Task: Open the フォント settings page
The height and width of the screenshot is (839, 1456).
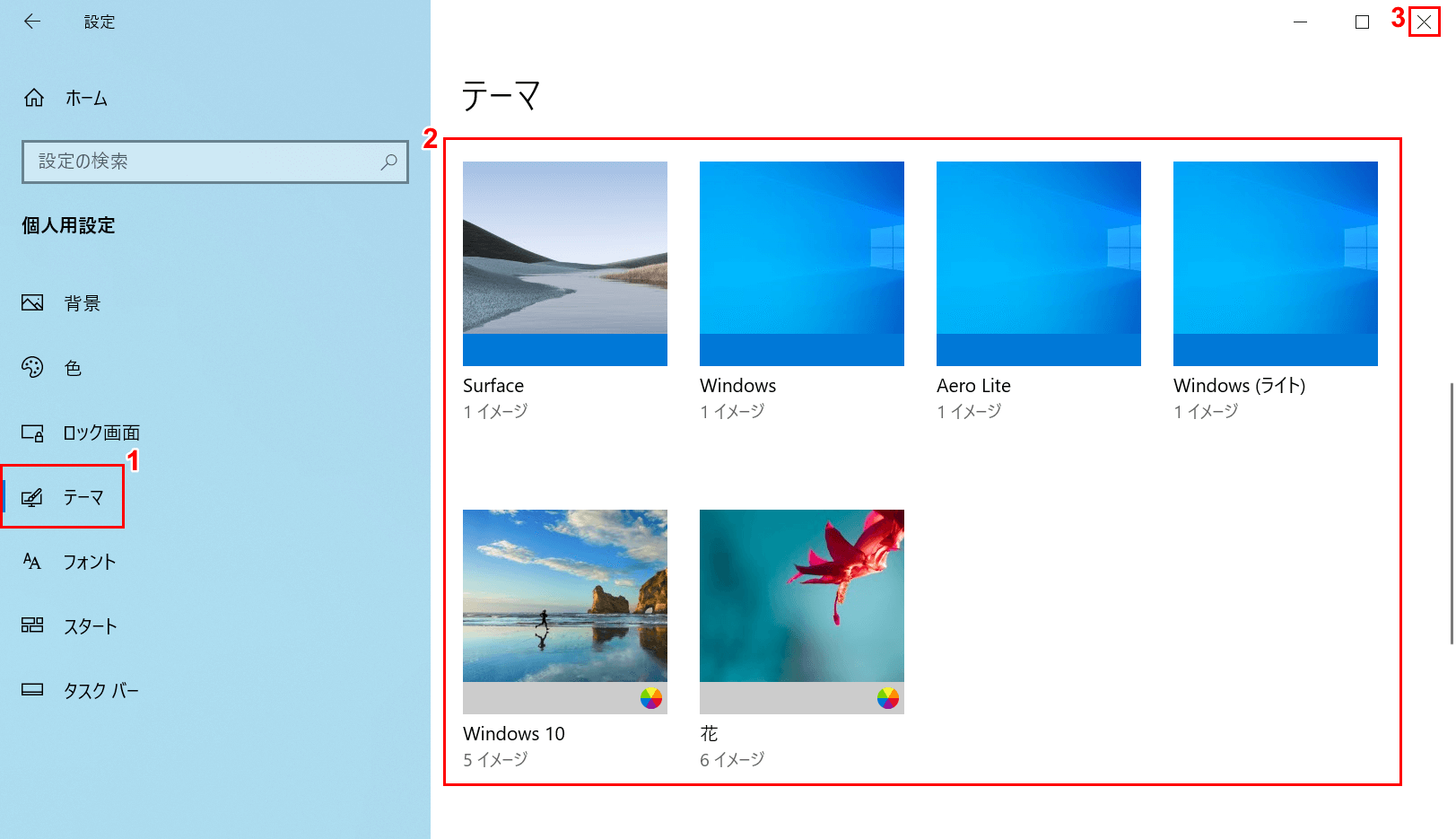Action: 90,562
